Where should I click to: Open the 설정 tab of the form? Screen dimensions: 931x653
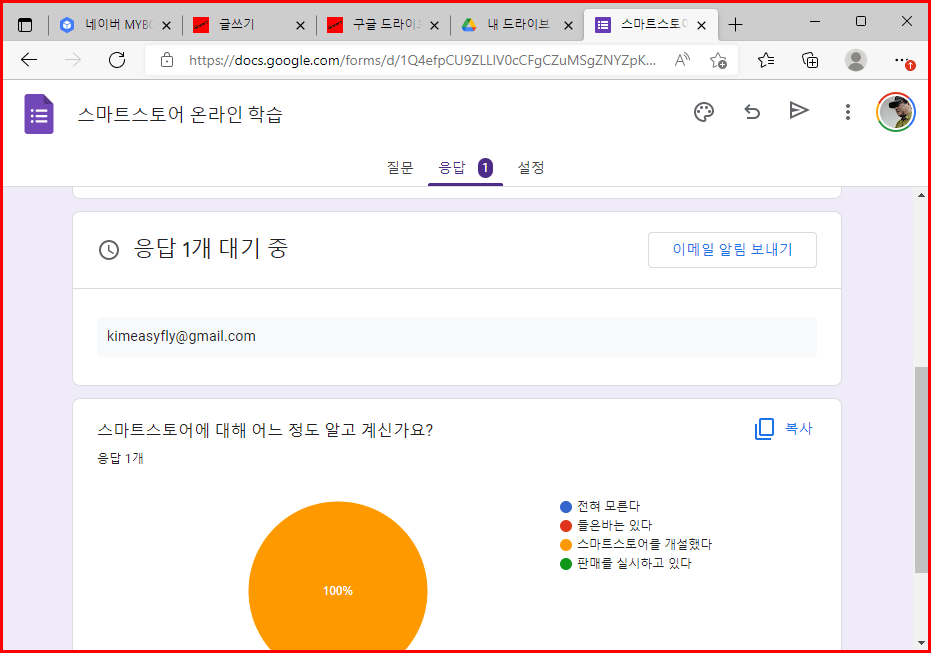click(x=531, y=167)
